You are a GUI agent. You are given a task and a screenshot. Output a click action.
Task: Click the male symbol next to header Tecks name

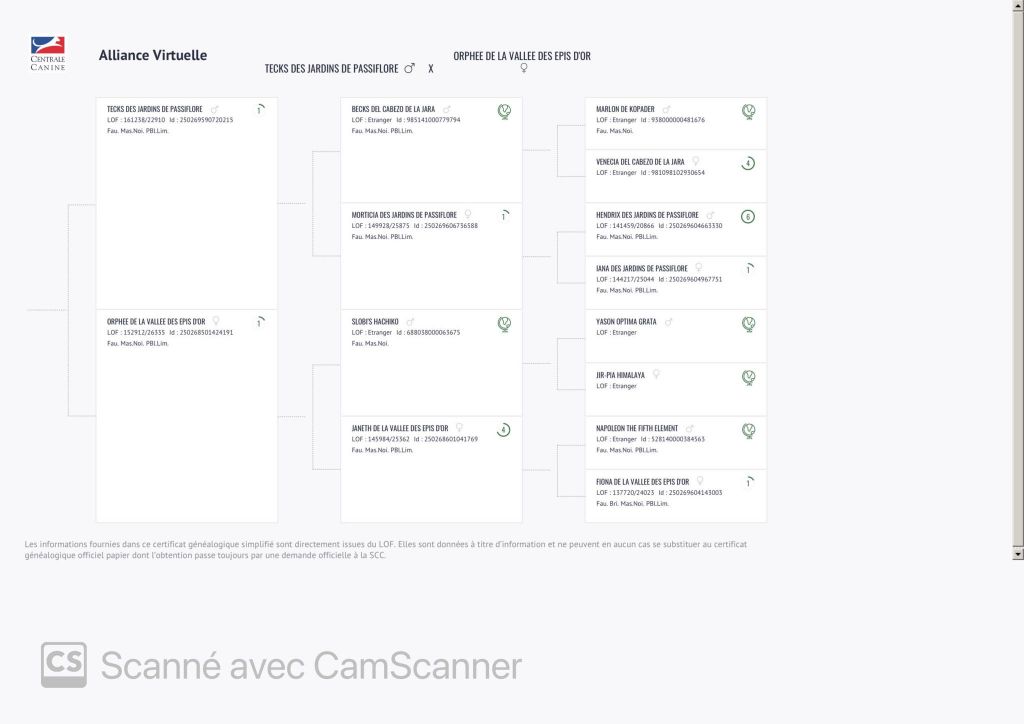(409, 69)
